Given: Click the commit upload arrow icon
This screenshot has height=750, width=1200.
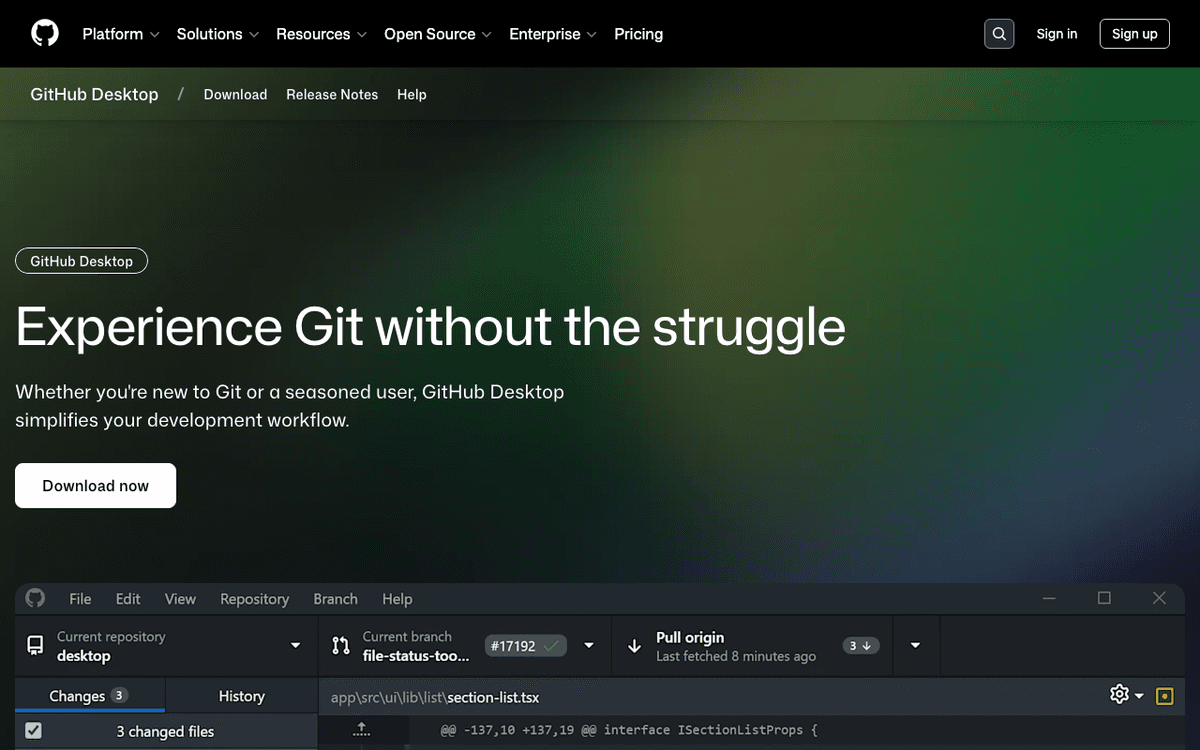Looking at the screenshot, I should click(x=363, y=731).
